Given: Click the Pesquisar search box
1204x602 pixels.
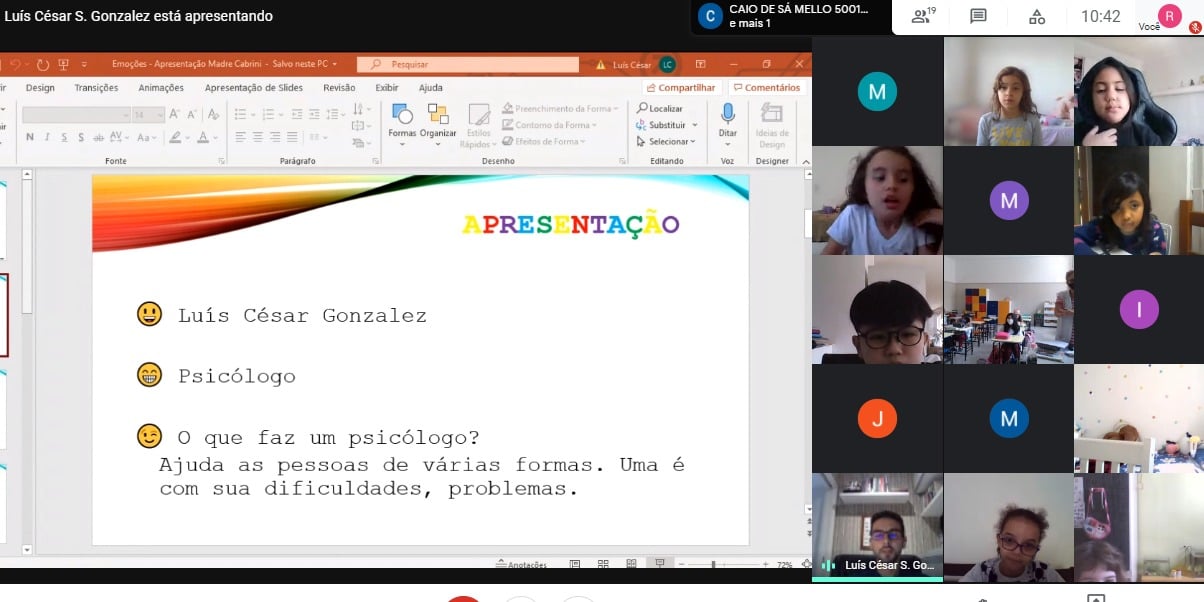Looking at the screenshot, I should 468,64.
